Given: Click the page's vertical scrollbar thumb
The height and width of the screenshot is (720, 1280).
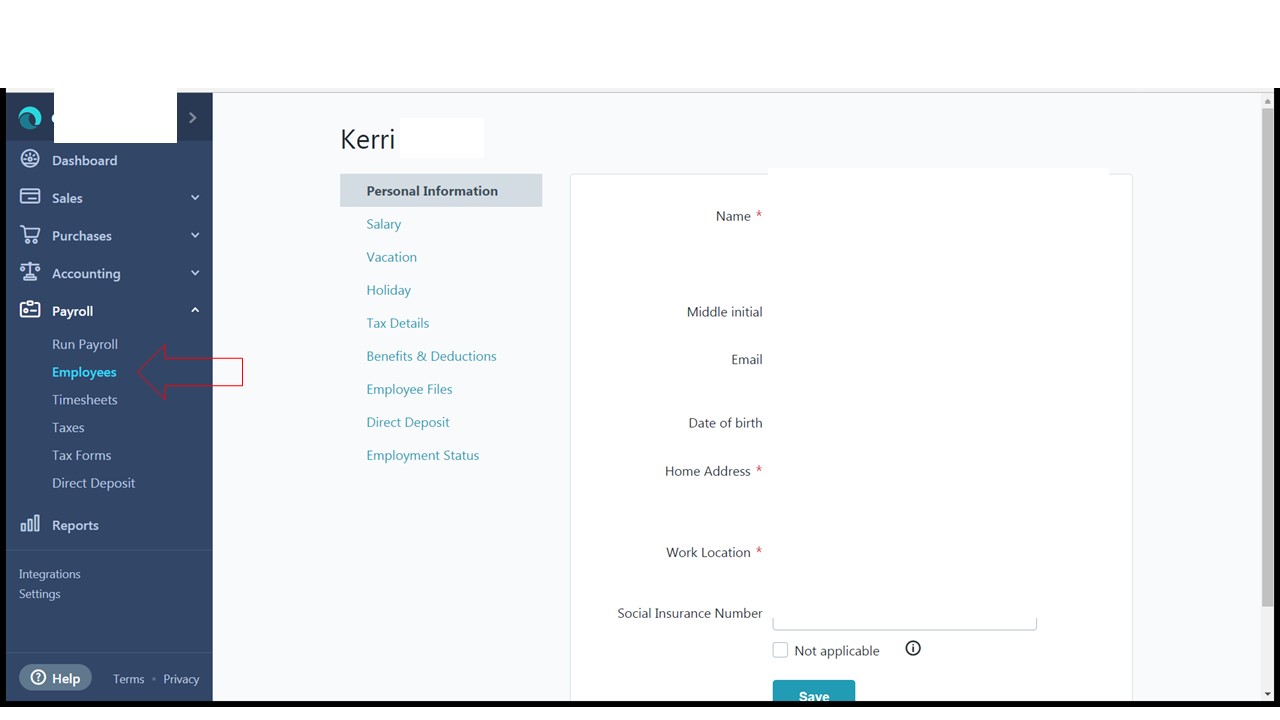Looking at the screenshot, I should click(1268, 355).
